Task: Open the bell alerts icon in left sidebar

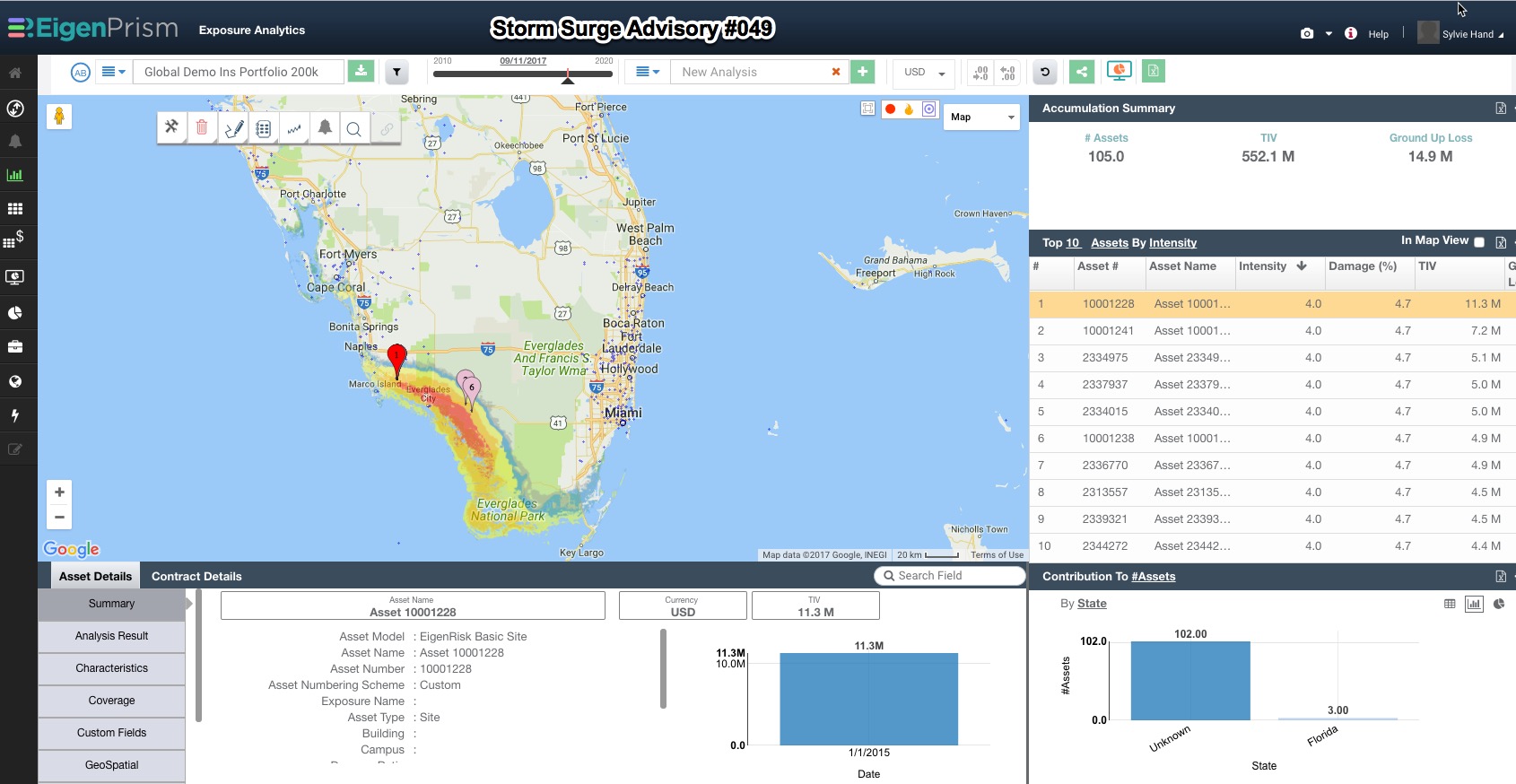Action: tap(15, 142)
